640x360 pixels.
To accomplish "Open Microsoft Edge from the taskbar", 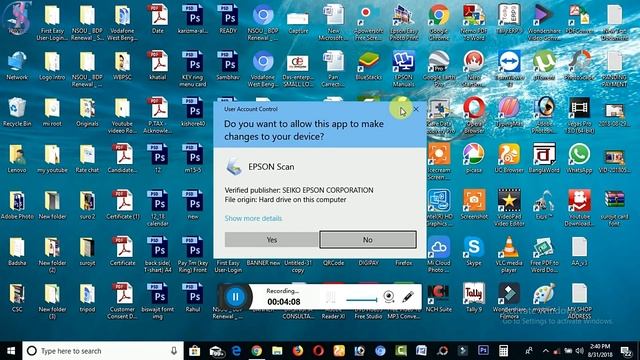I will click(x=236, y=351).
